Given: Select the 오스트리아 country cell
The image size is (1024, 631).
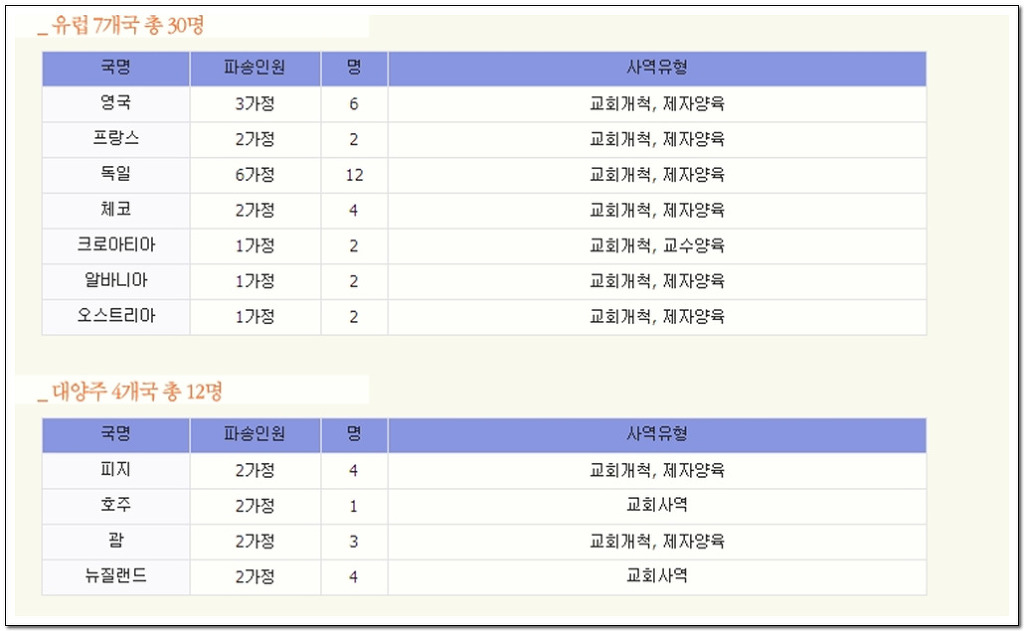Looking at the screenshot, I should click(116, 317).
